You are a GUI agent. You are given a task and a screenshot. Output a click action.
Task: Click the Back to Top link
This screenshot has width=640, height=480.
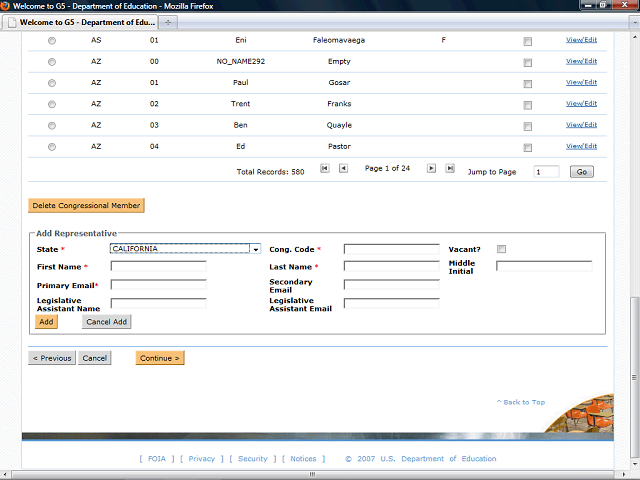521,402
